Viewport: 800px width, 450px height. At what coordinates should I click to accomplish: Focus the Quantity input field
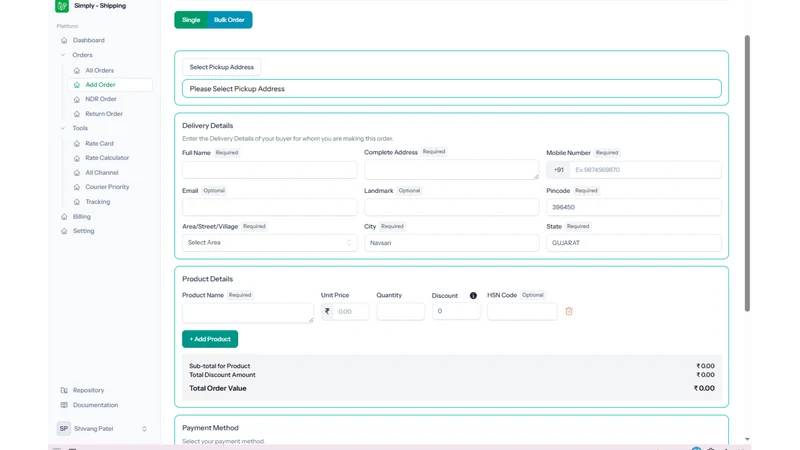pos(401,311)
